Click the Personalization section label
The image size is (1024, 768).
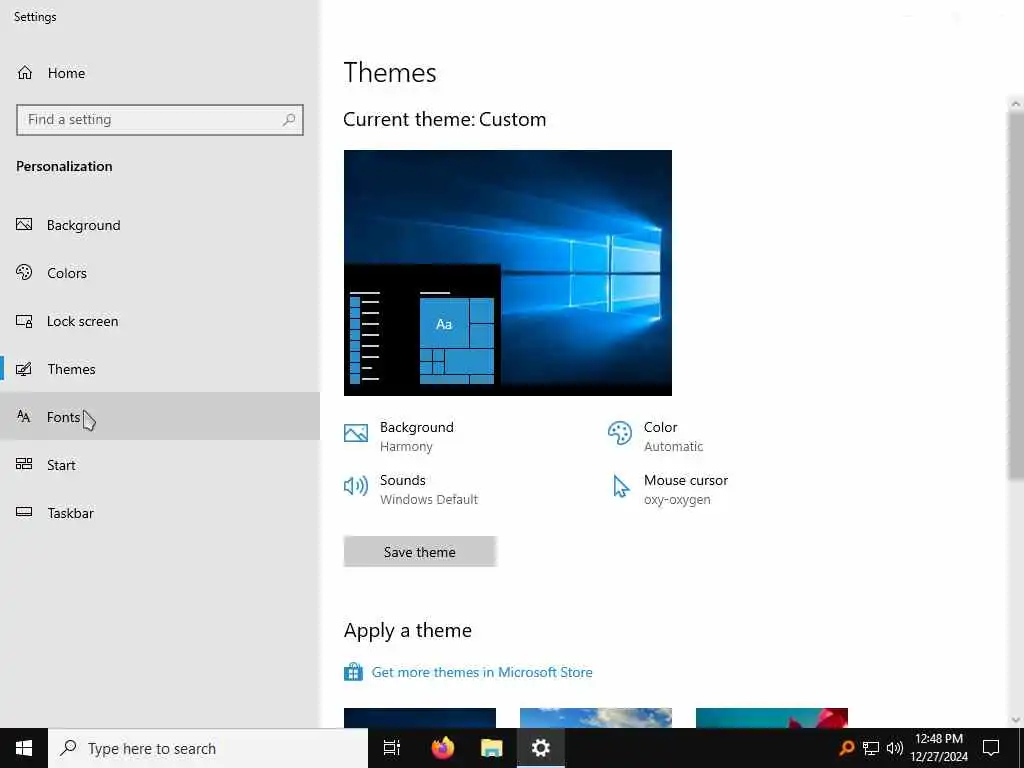pyautogui.click(x=64, y=166)
